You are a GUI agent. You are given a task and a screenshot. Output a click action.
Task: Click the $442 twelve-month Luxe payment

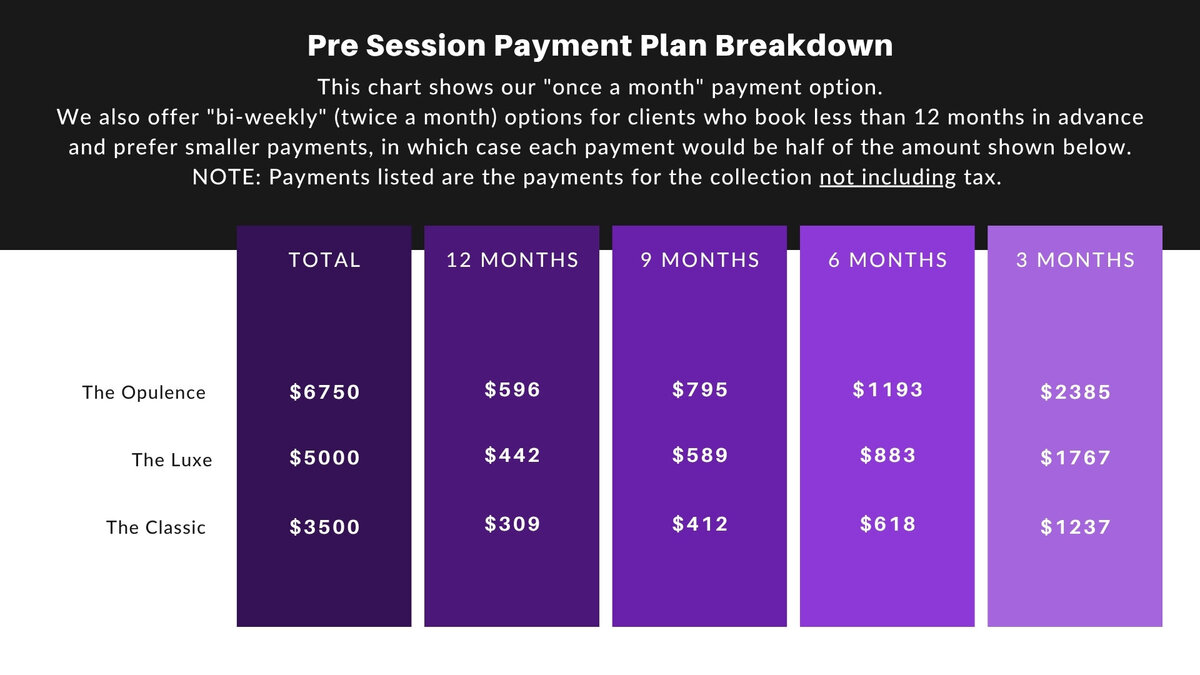(513, 455)
